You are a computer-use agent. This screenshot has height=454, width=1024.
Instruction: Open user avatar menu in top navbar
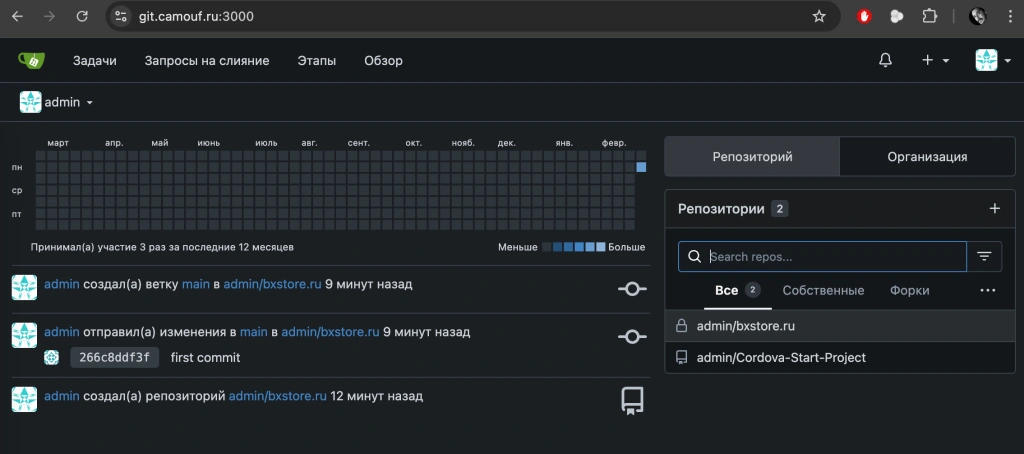991,60
